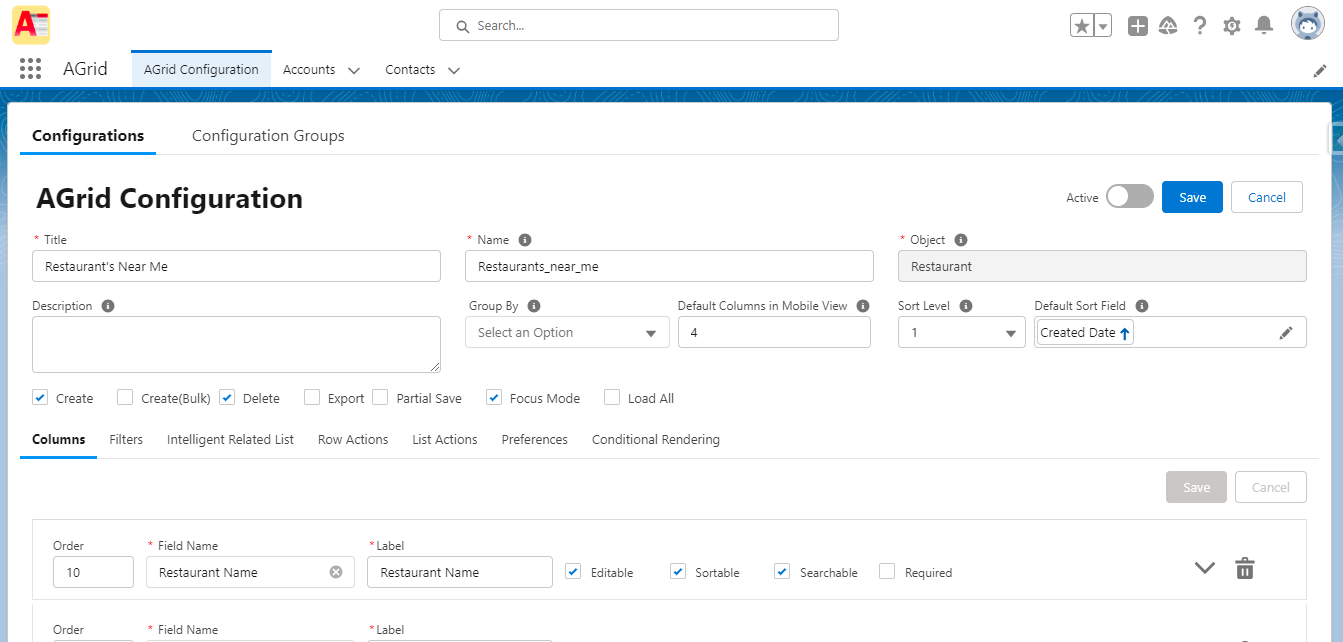
Task: Click the info icon next to Description
Action: 108,306
